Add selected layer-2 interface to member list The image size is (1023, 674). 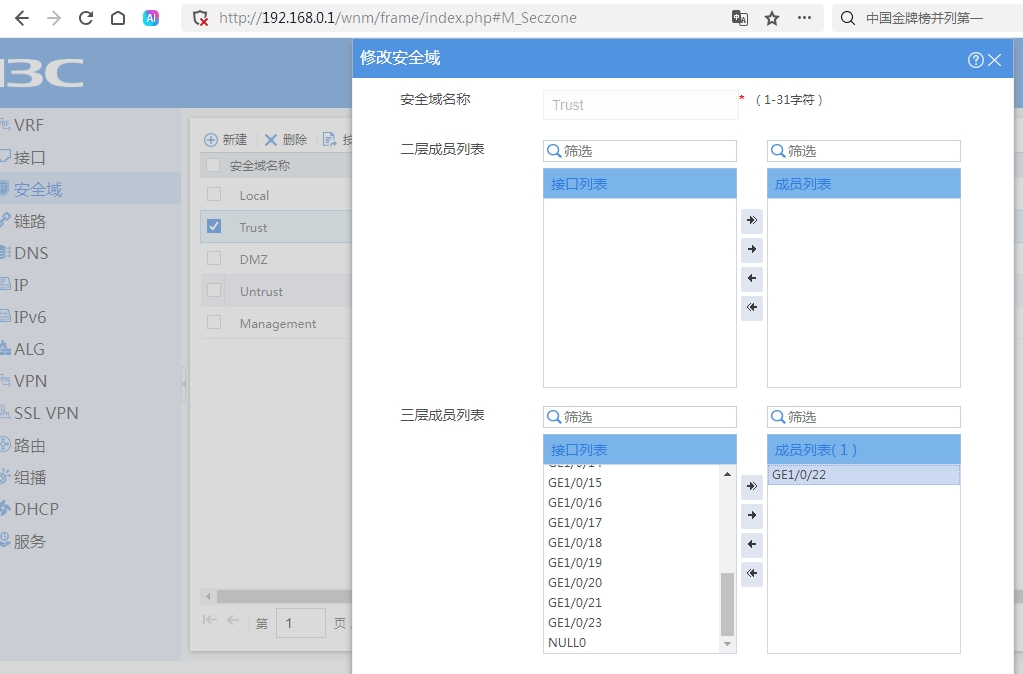coord(752,249)
